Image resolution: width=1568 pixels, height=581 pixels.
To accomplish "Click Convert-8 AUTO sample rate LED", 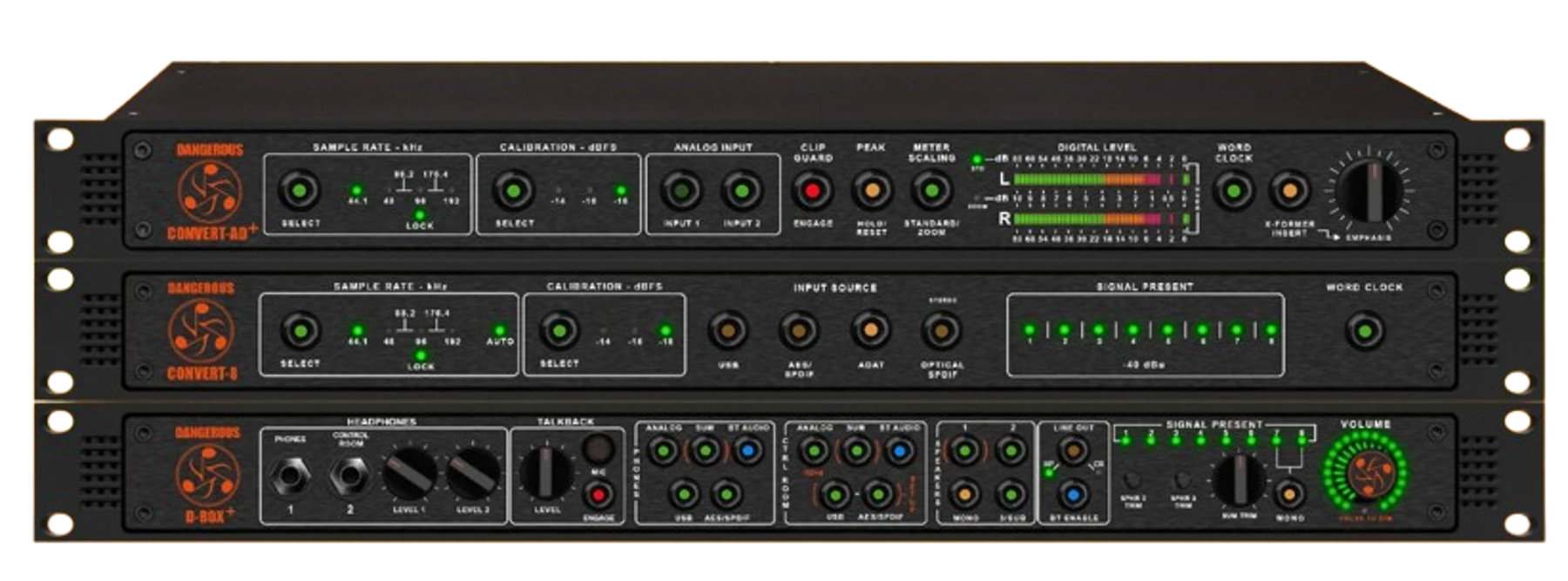I will [x=499, y=331].
